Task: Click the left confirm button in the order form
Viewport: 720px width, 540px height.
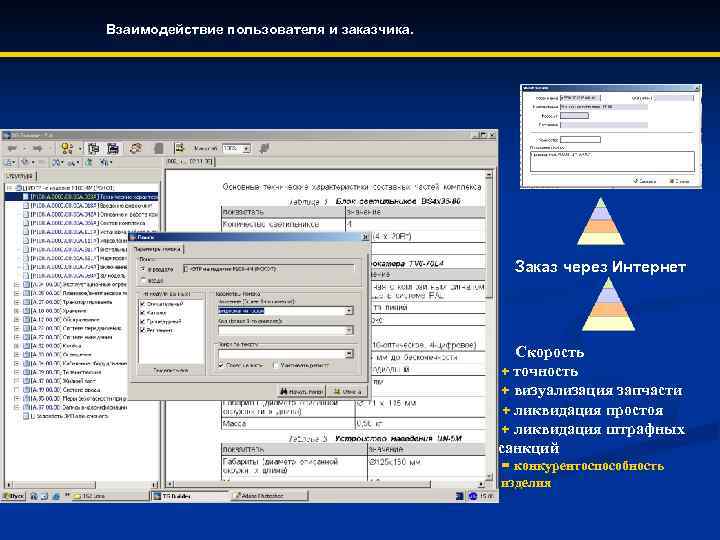Action: (645, 181)
